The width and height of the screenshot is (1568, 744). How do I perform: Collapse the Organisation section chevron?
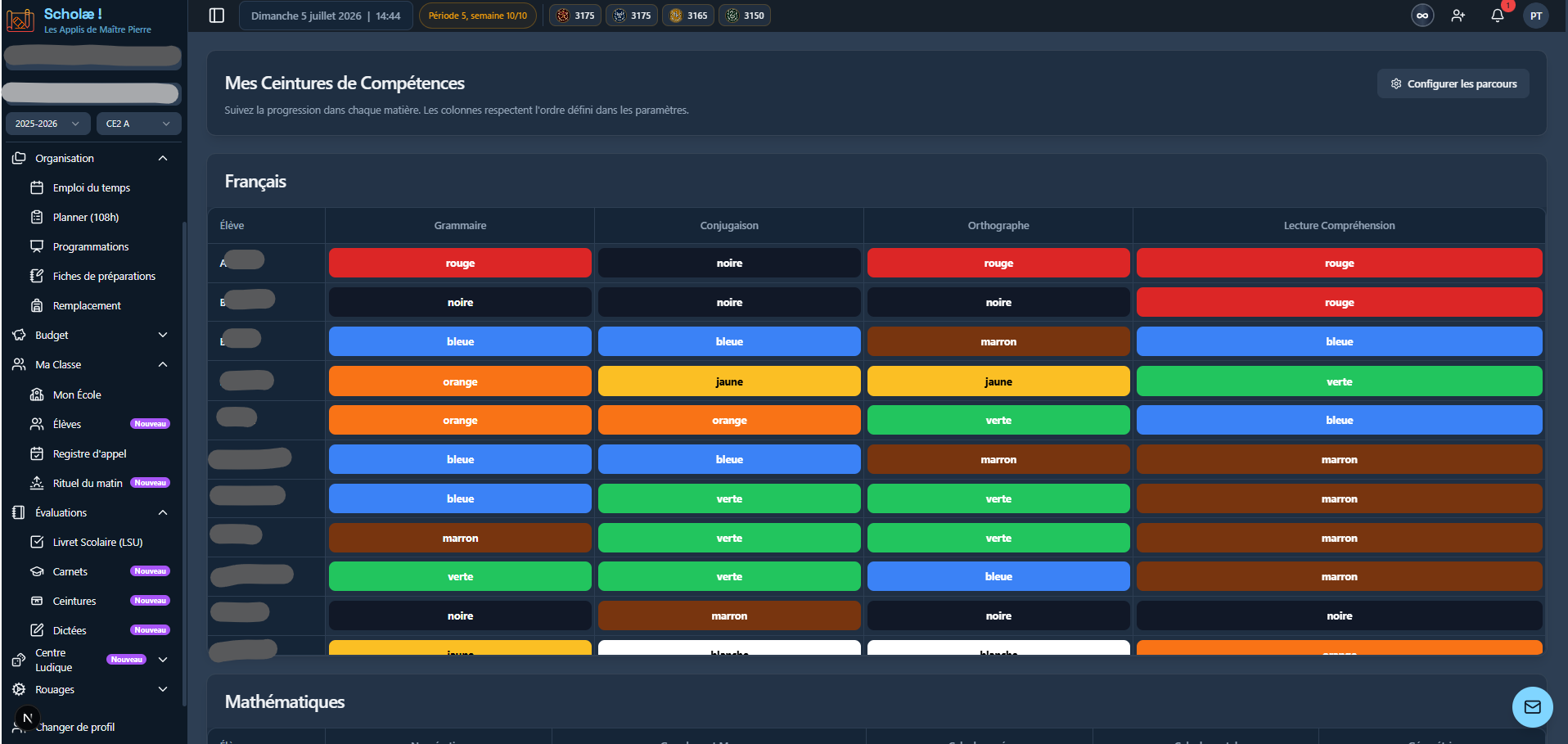point(163,158)
